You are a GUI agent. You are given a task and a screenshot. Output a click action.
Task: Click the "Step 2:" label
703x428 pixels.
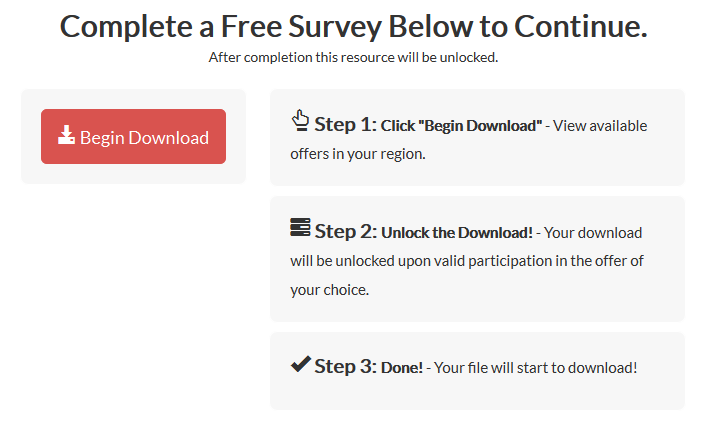click(345, 232)
